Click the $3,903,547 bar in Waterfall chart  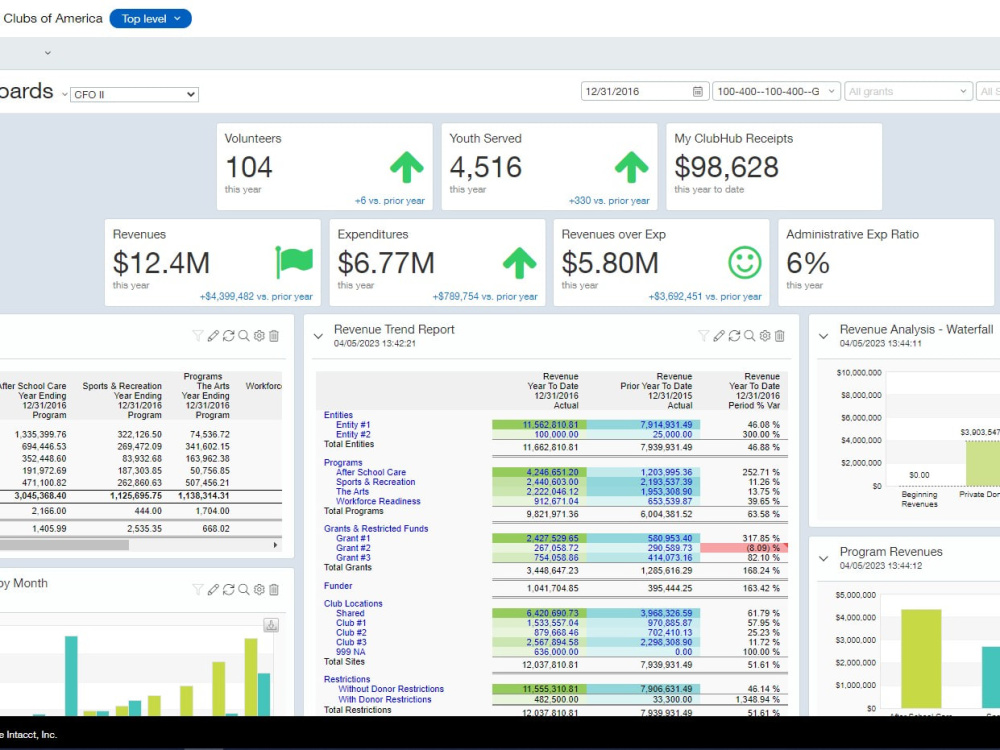(983, 464)
